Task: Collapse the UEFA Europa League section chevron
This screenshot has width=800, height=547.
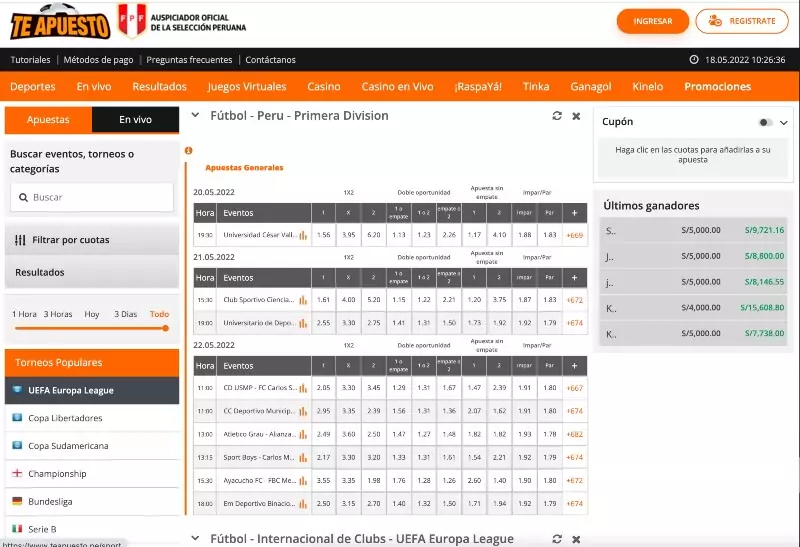Action: pyautogui.click(x=195, y=538)
